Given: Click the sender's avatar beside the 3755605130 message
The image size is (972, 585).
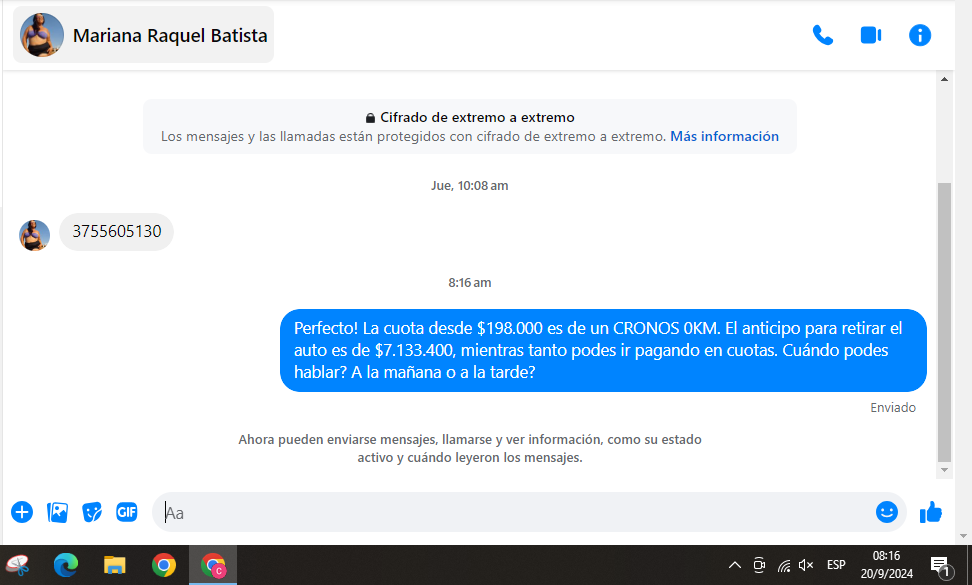Looking at the screenshot, I should coord(35,235).
